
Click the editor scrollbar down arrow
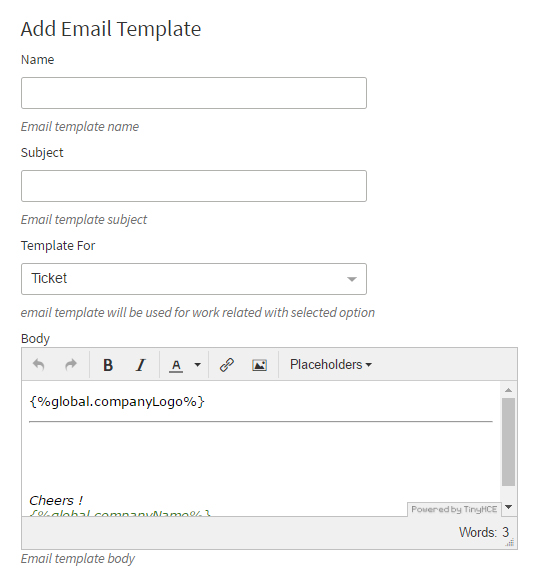(x=508, y=507)
